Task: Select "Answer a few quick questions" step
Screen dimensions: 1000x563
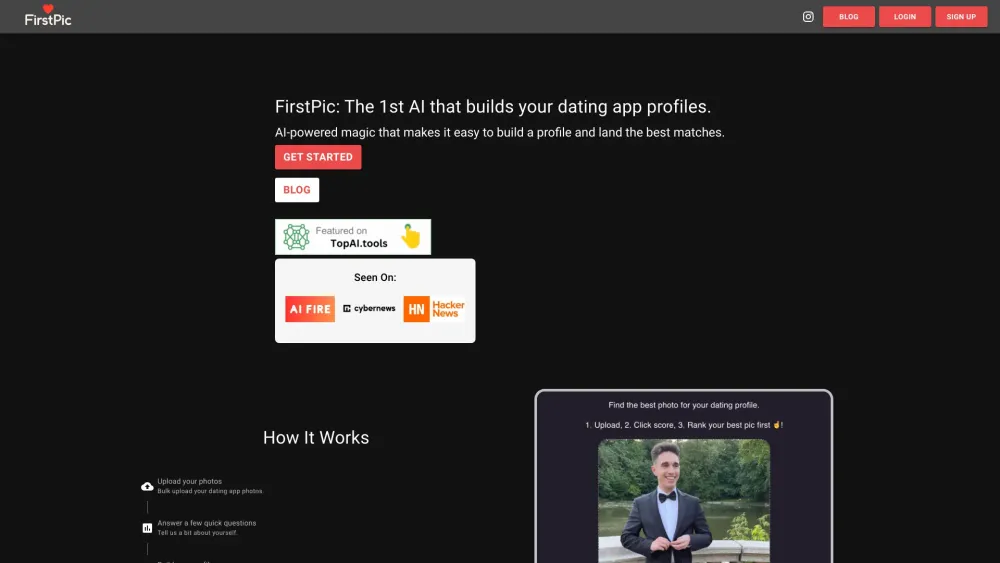Action: 206,523
